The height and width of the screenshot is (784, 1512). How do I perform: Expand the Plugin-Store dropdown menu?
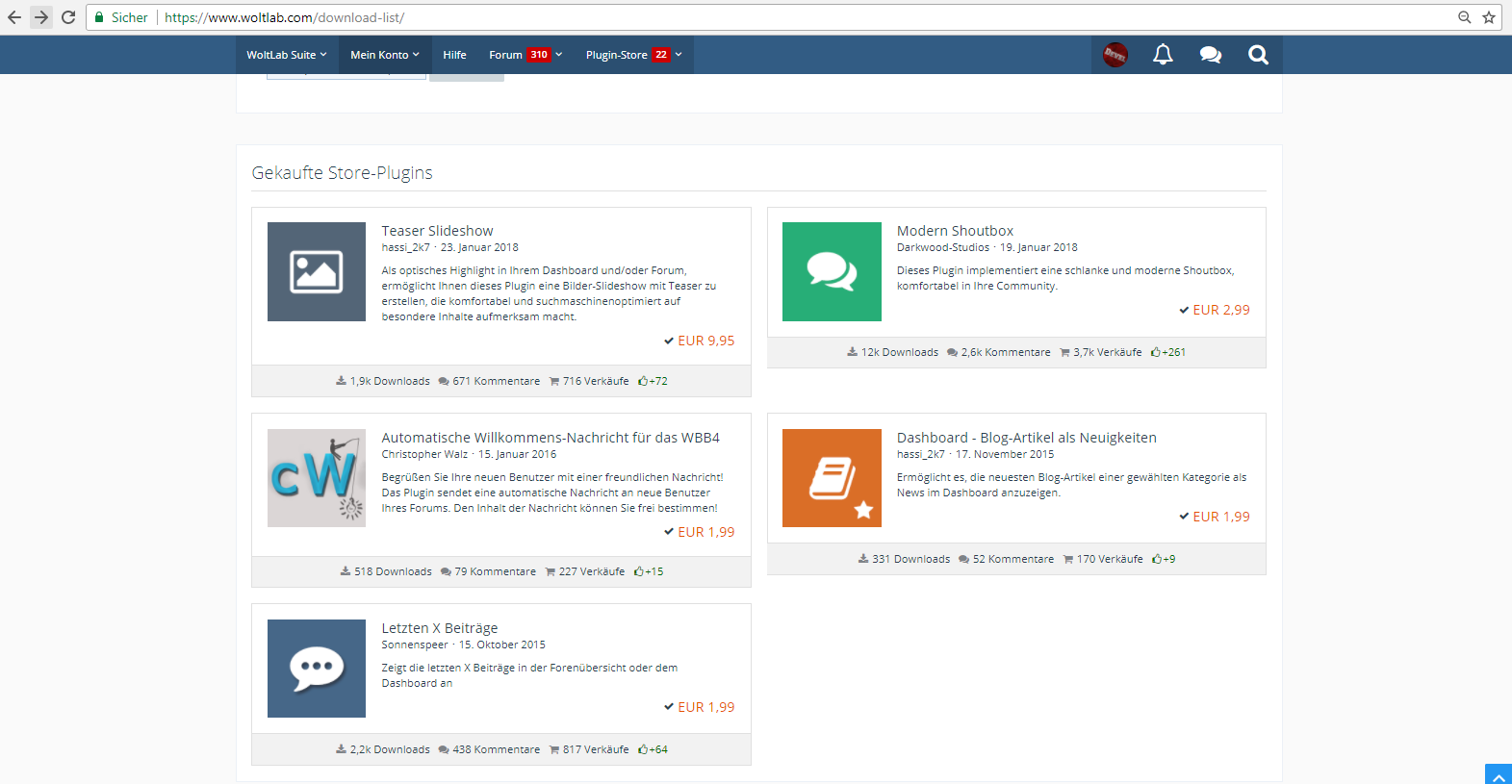pos(632,55)
